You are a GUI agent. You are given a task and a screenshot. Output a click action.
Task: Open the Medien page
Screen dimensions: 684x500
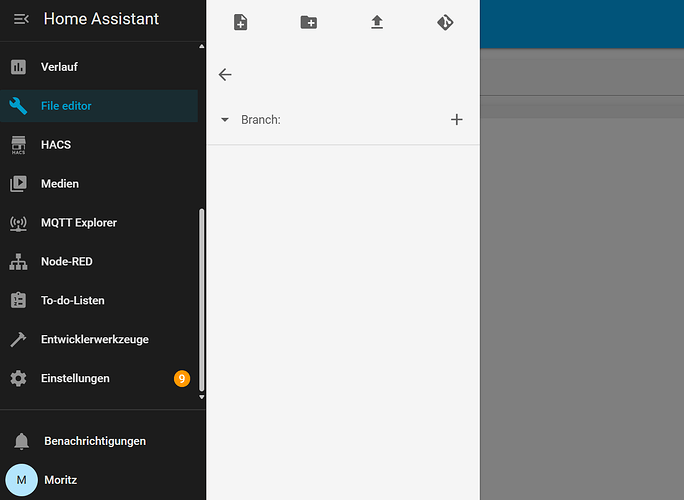[x=99, y=183]
